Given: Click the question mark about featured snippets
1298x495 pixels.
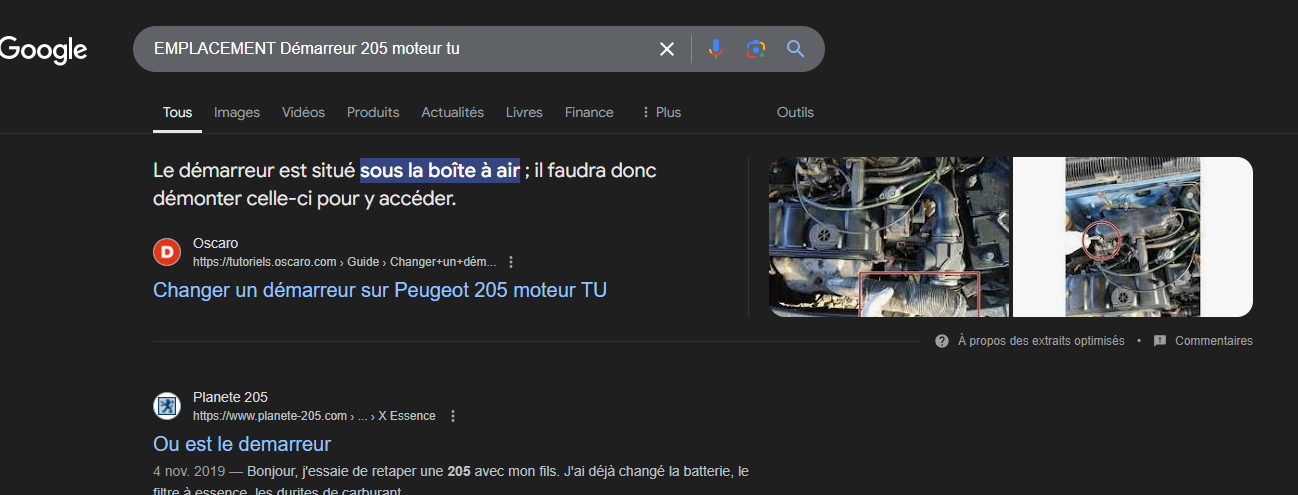Looking at the screenshot, I should (942, 341).
